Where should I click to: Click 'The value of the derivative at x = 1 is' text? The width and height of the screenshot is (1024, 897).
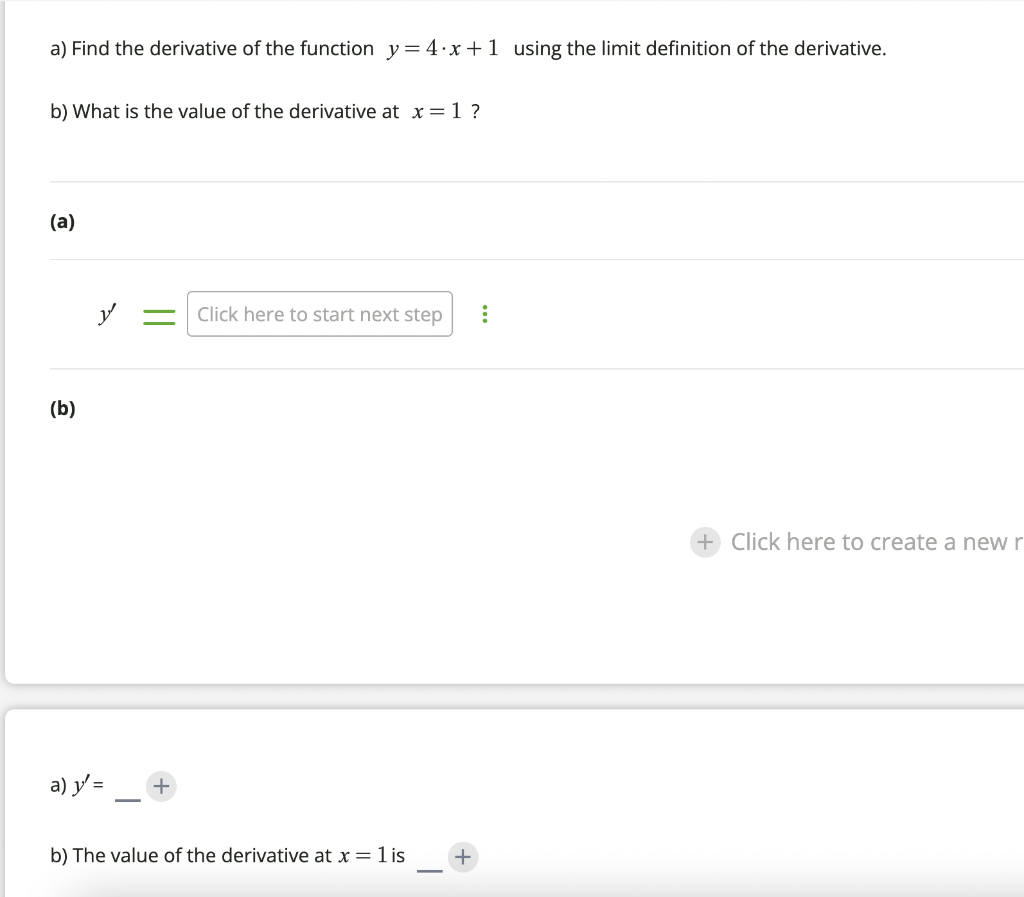227,855
